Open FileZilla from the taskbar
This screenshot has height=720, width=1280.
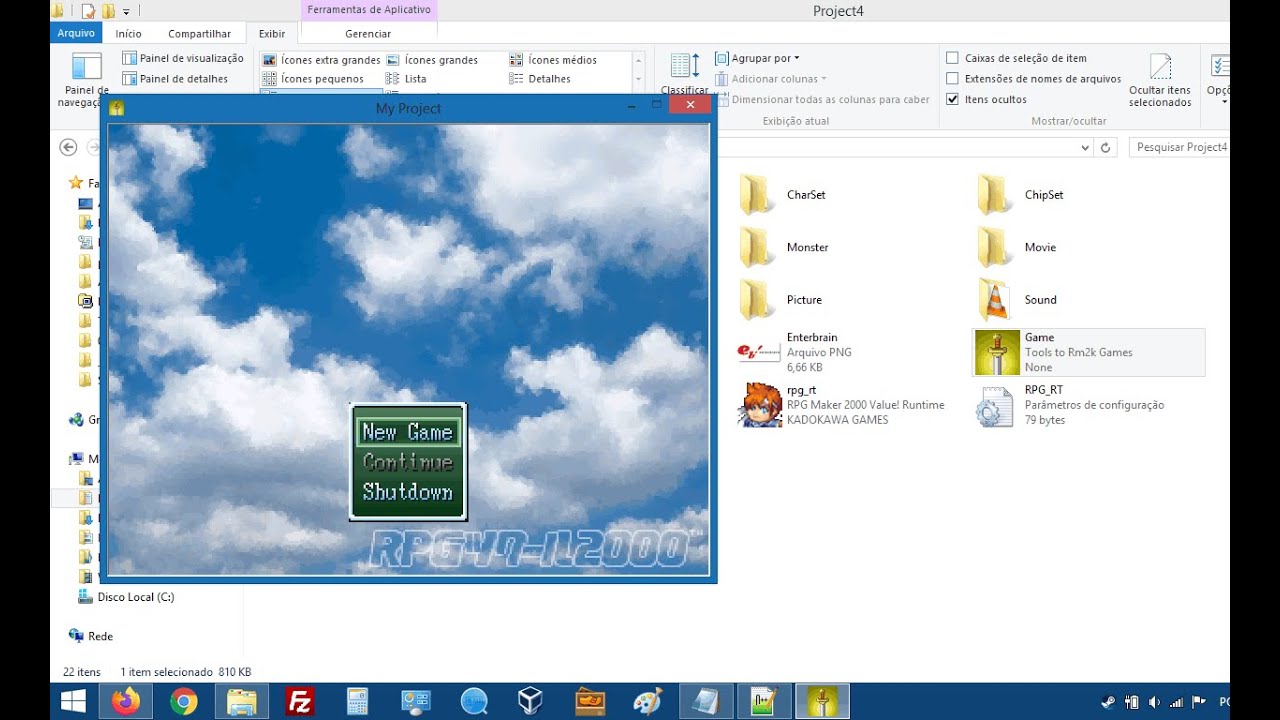(x=299, y=702)
